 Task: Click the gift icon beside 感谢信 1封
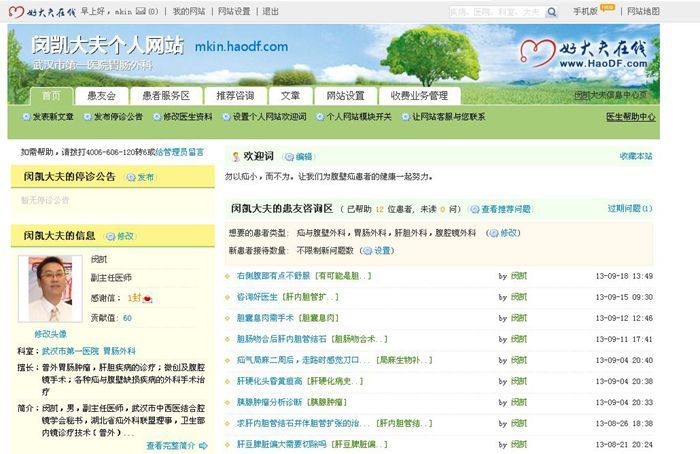tap(147, 299)
